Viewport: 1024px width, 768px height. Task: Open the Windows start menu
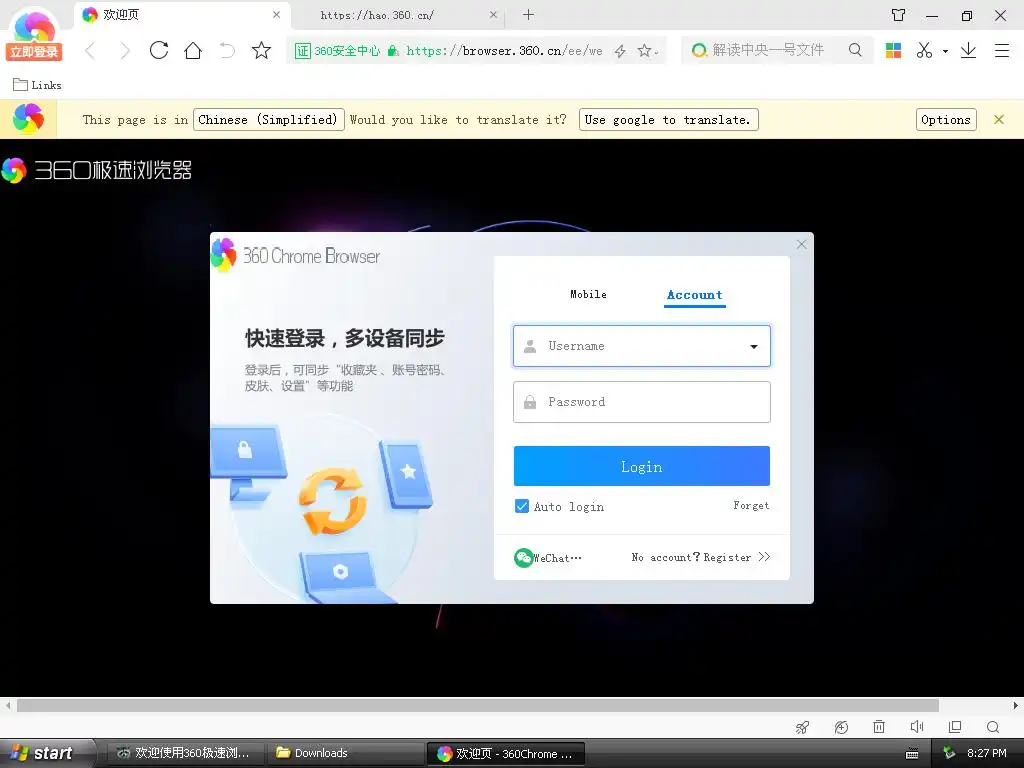click(47, 753)
